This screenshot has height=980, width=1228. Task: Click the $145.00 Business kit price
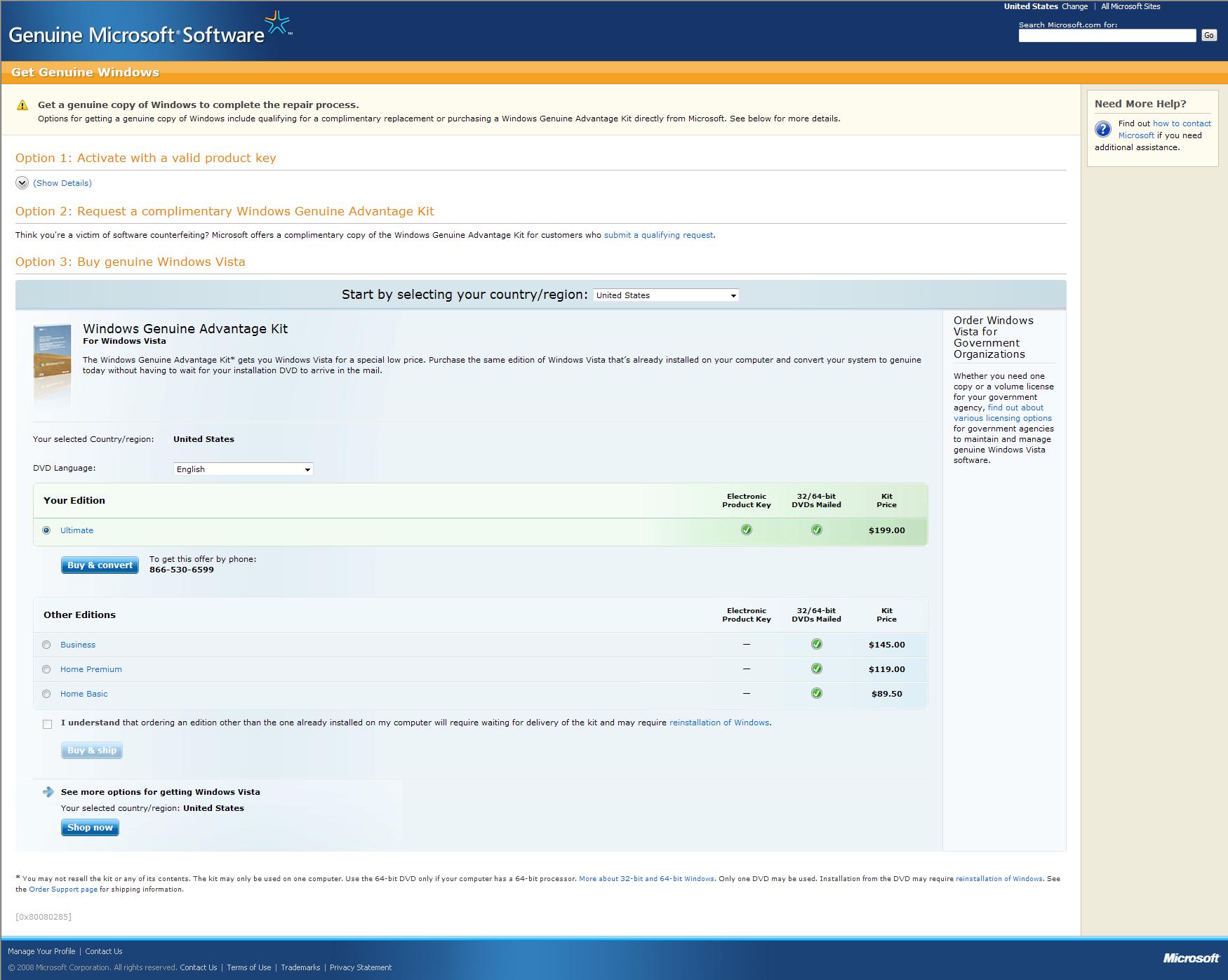(887, 645)
